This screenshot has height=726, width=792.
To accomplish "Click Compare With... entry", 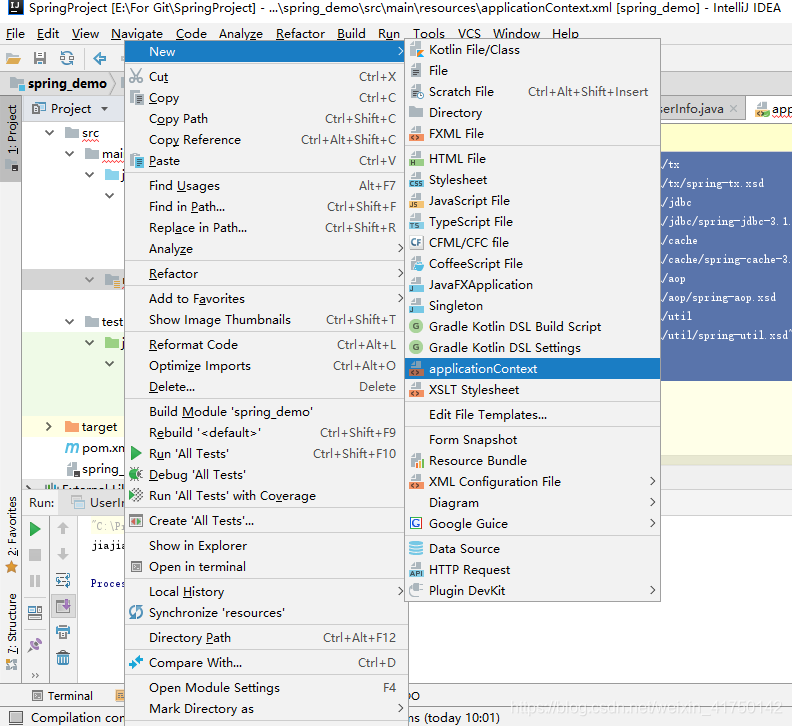I will click(265, 663).
